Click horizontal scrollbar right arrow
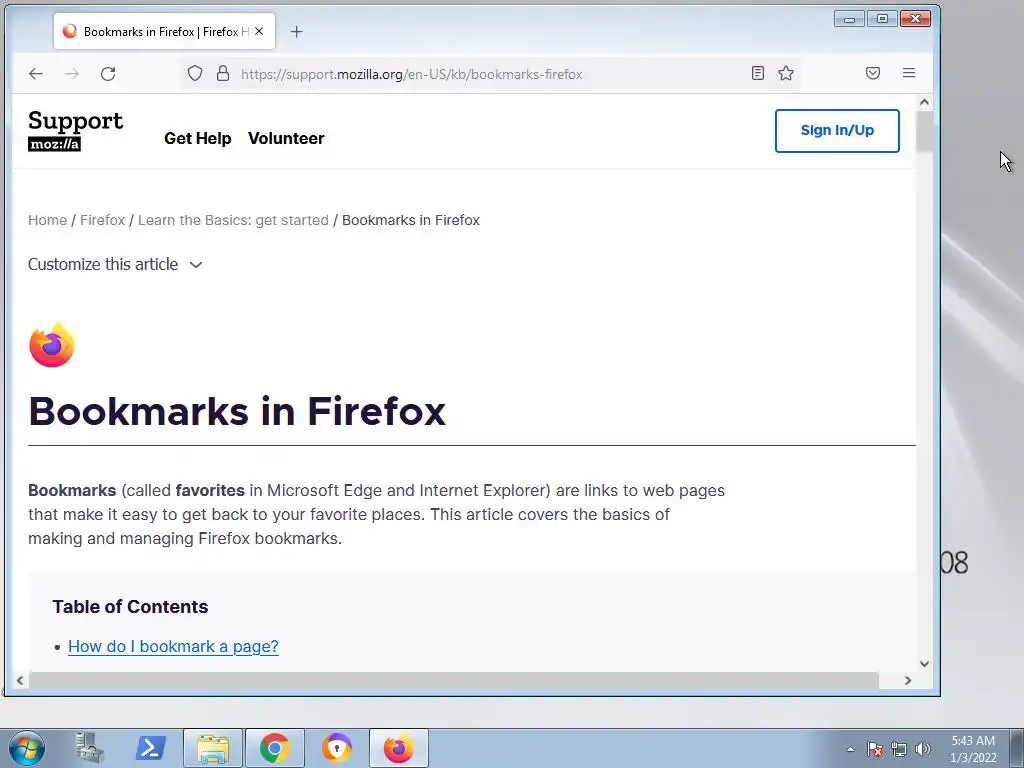Screen dimensions: 1024x768 click(x=908, y=680)
